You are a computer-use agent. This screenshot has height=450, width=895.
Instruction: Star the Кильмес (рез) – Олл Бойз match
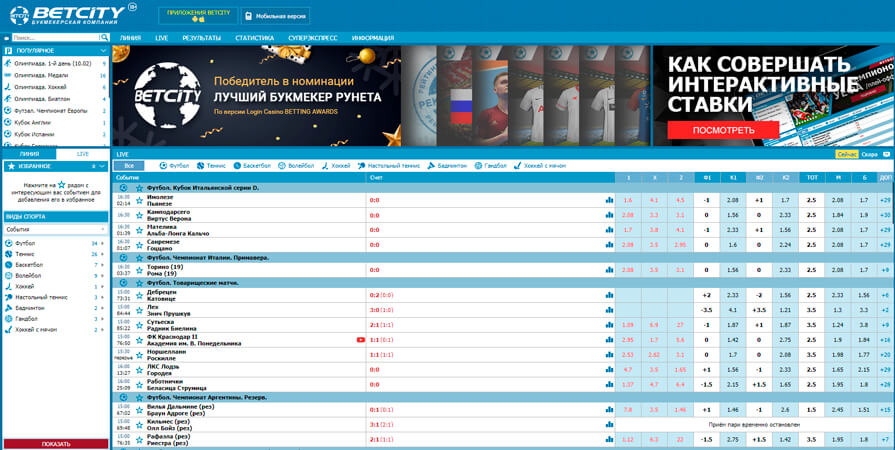pyautogui.click(x=139, y=425)
